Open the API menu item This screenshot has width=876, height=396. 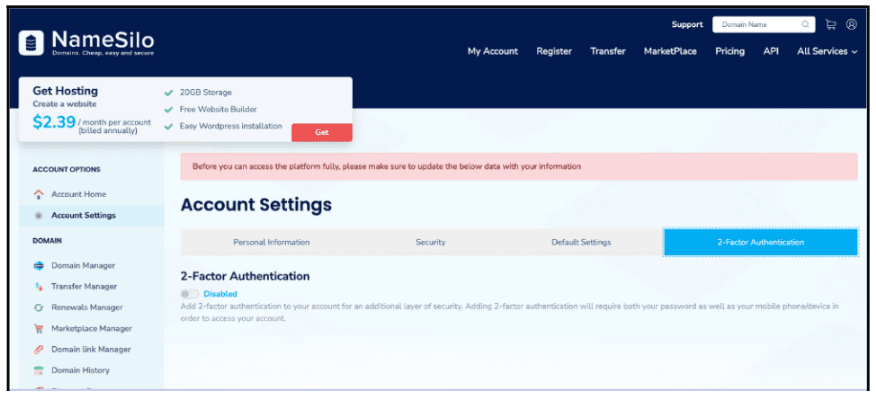click(771, 51)
